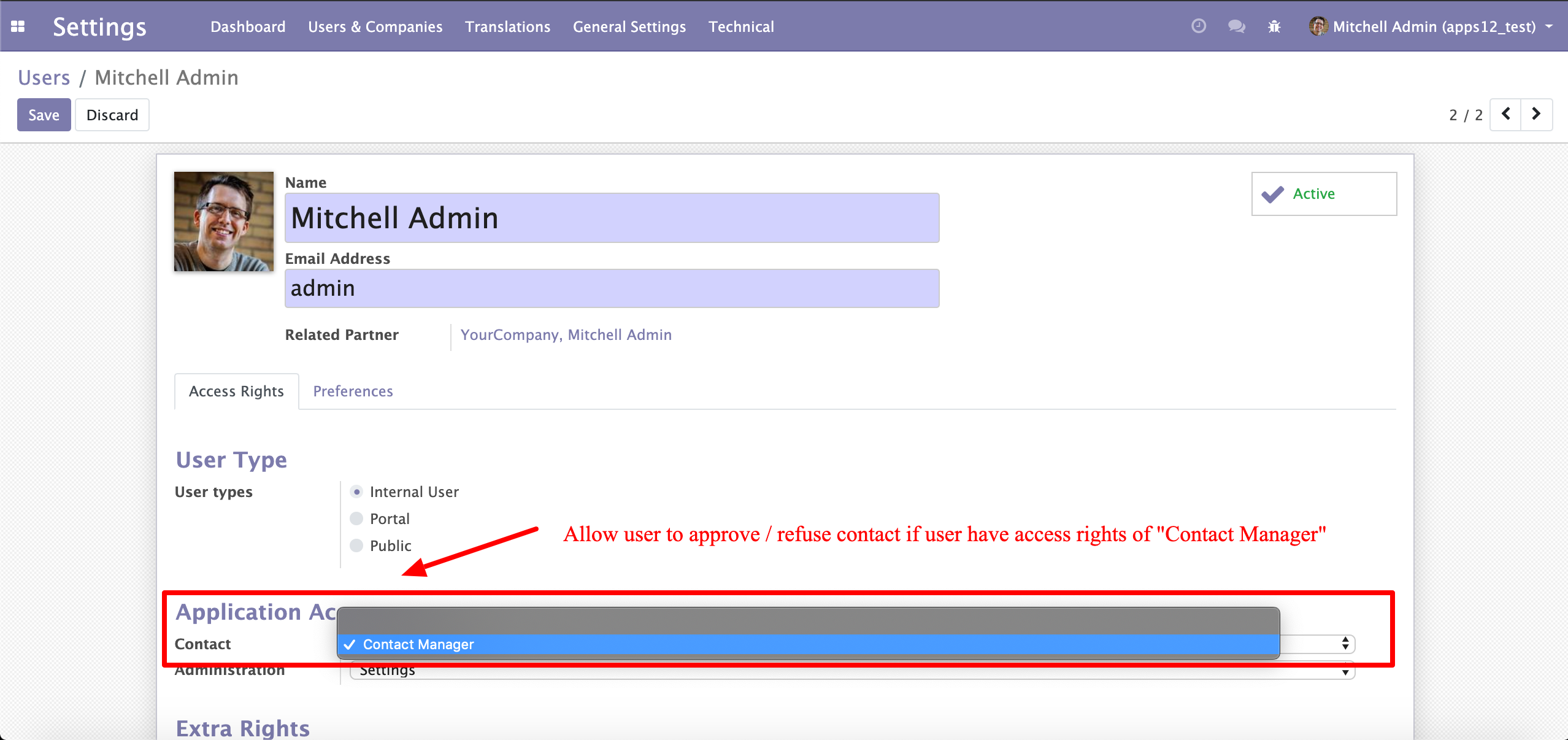Click the clock activities icon
The image size is (1568, 740).
point(1198,26)
